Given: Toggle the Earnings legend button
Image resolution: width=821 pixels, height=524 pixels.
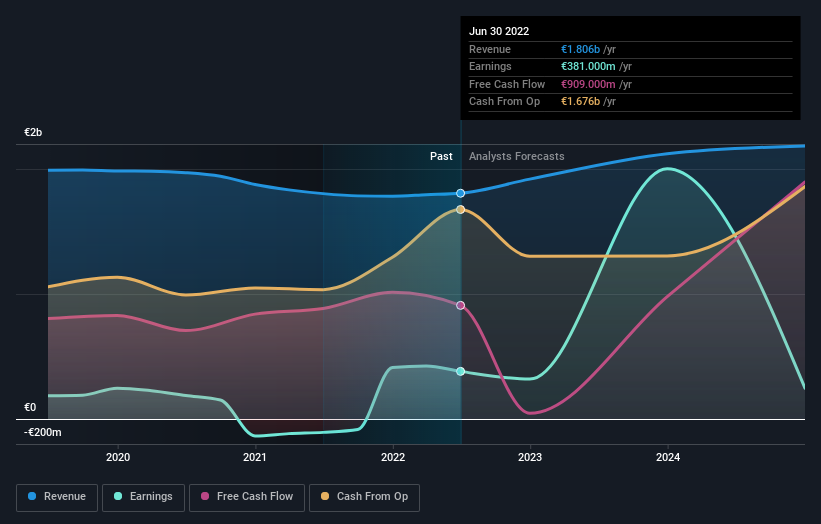Looking at the screenshot, I should (x=143, y=497).
